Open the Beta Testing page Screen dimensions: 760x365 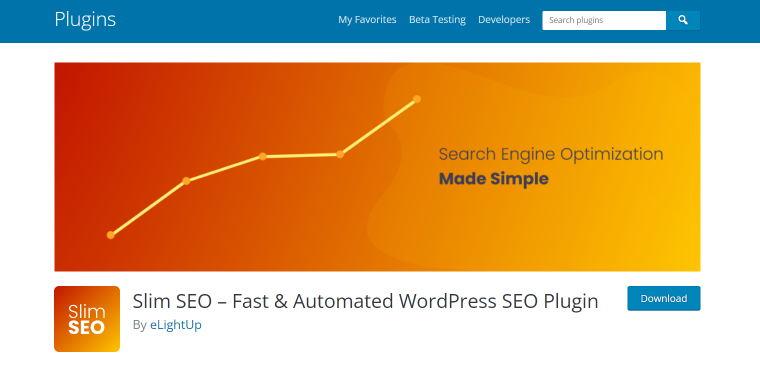[x=437, y=20]
